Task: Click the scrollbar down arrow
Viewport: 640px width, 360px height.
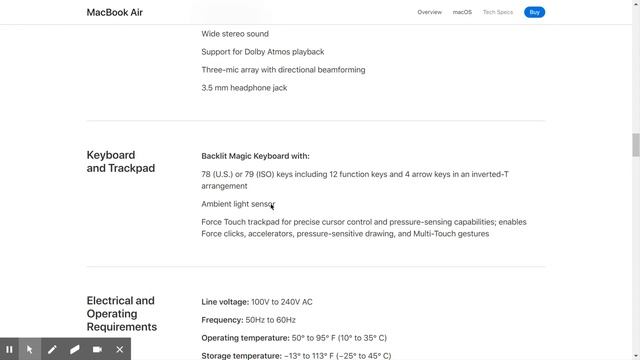Action: coord(636,356)
